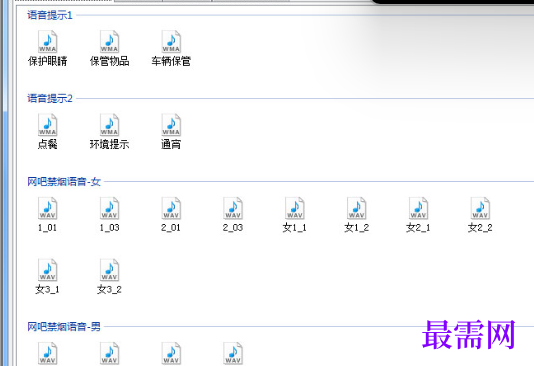
Task: Click the 1_03 WAV file icon
Action: 109,208
